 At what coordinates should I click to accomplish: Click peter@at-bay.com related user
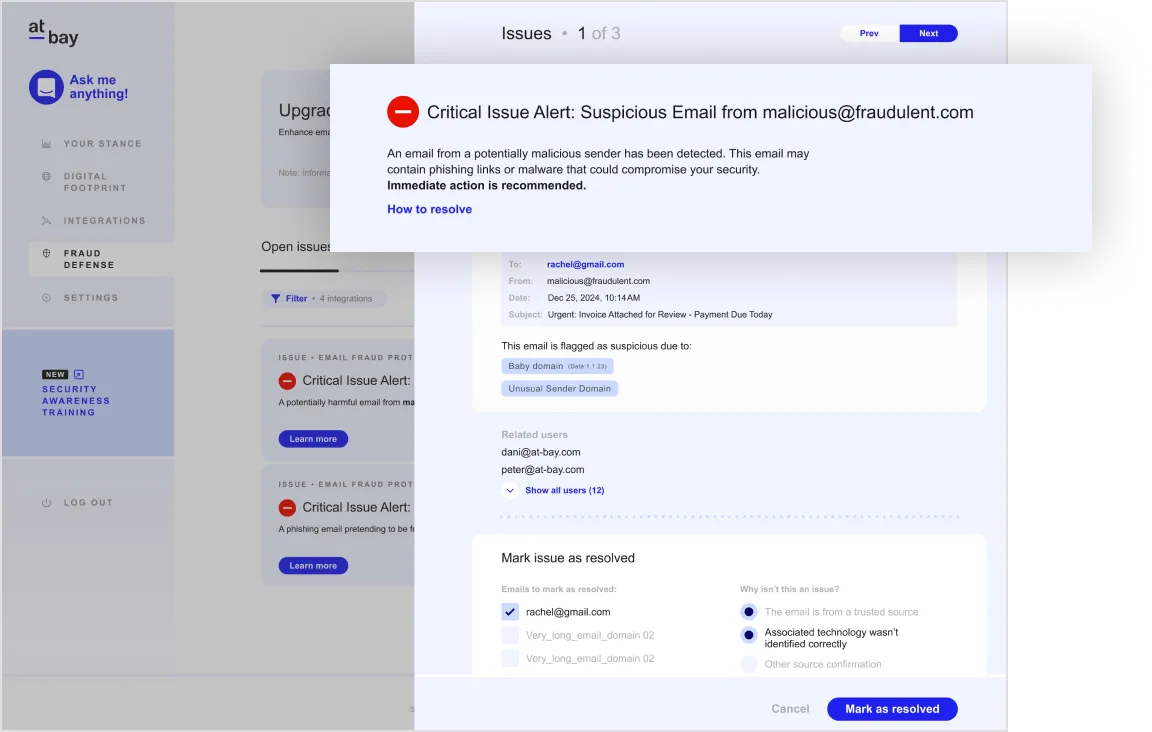click(543, 470)
